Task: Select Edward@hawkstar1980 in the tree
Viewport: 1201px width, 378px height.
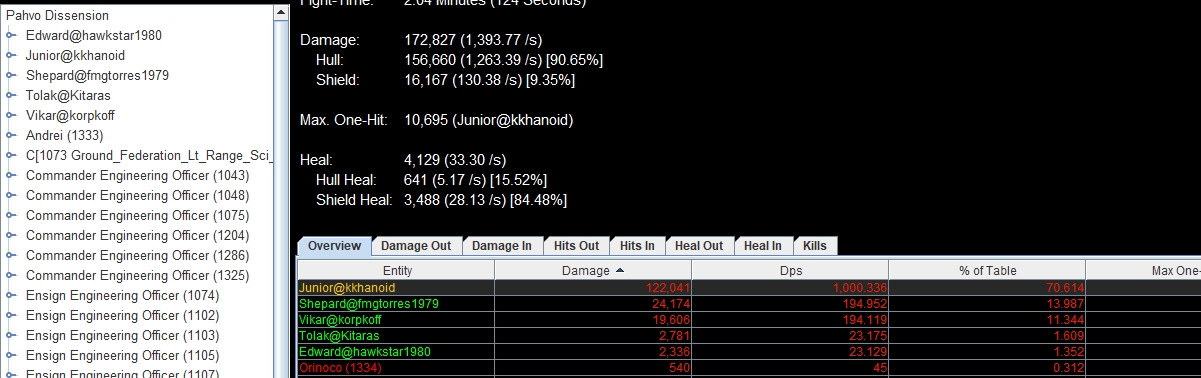Action: [94, 36]
